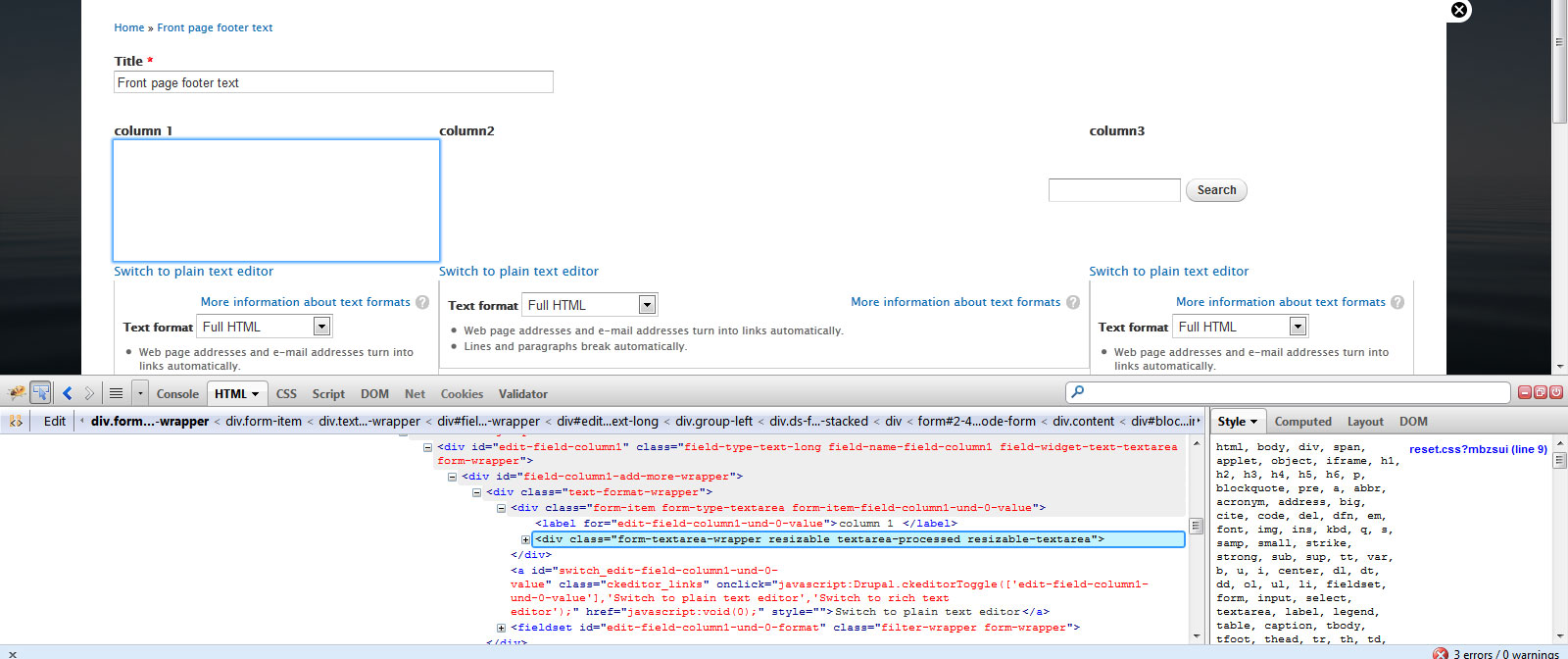Collapse the form-item form-type-textarea div node
This screenshot has width=1568, height=659.
(501, 508)
